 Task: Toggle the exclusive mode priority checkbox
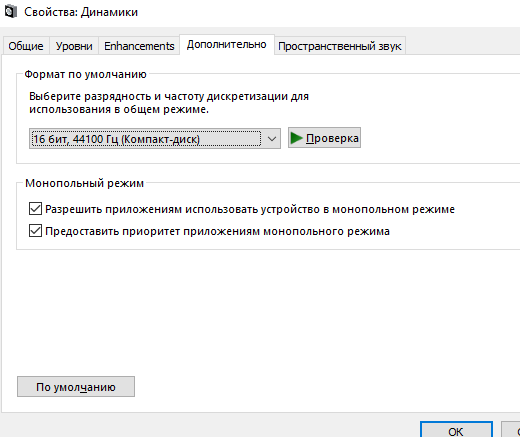(35, 231)
